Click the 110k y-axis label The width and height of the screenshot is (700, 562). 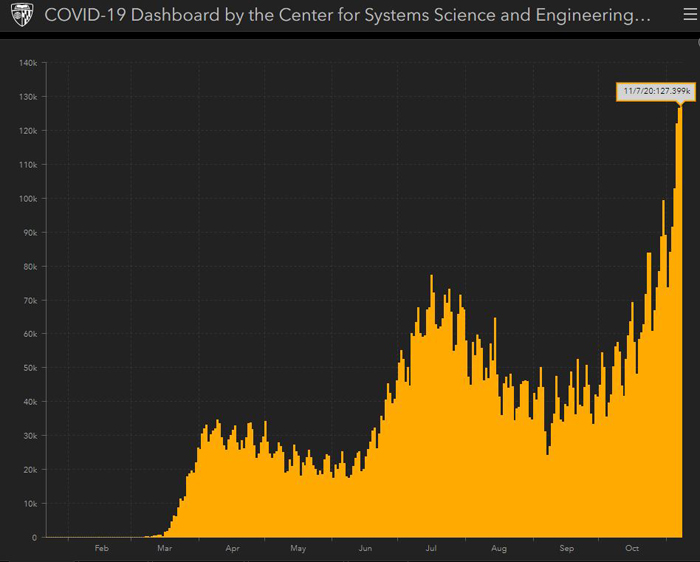point(28,165)
